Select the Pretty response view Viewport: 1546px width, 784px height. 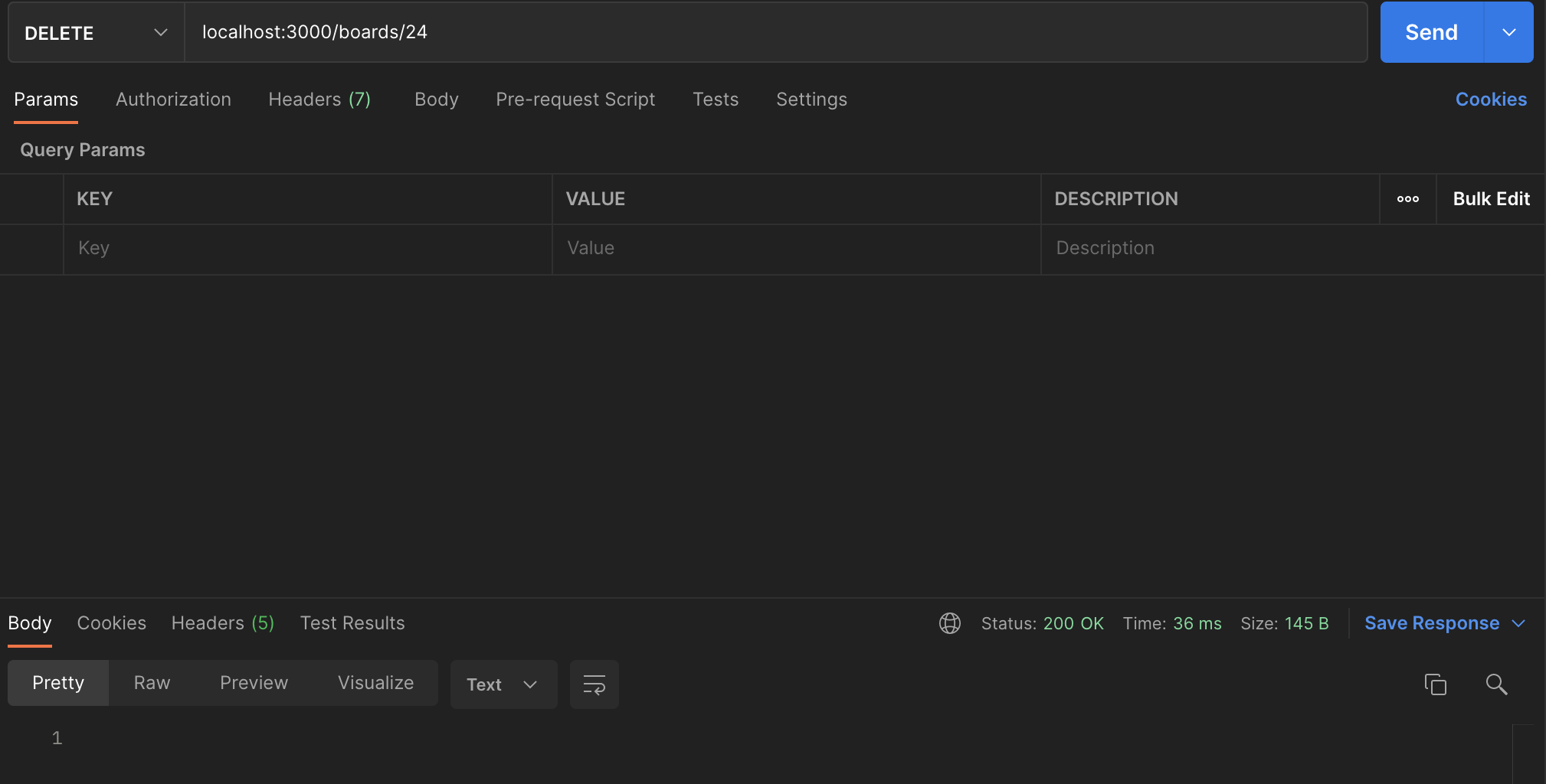pos(58,683)
